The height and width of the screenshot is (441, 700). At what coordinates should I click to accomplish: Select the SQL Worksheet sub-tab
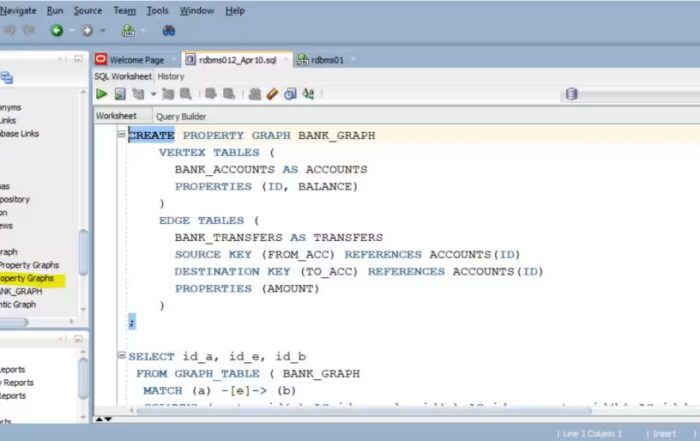click(x=123, y=77)
